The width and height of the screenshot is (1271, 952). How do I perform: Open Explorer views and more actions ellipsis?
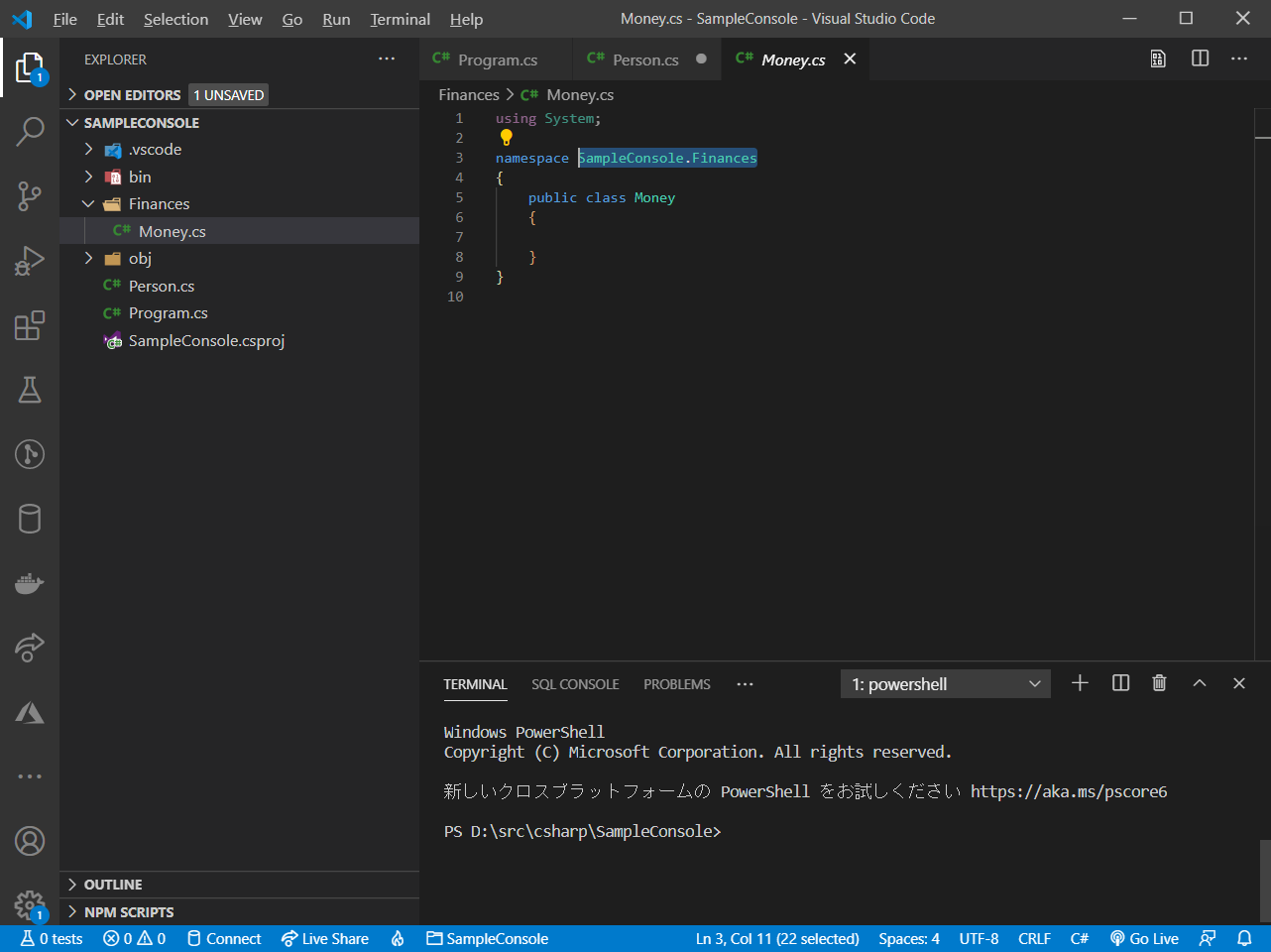(387, 59)
